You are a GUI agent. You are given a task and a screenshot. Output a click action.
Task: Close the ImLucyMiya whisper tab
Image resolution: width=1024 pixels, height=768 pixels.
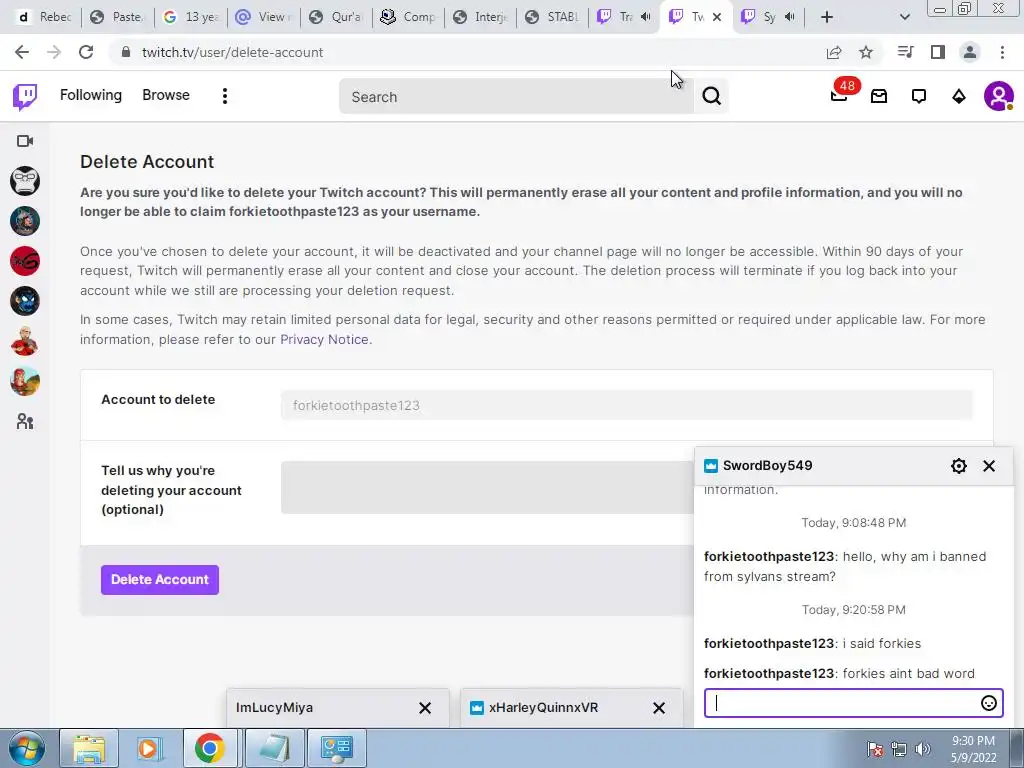(425, 708)
